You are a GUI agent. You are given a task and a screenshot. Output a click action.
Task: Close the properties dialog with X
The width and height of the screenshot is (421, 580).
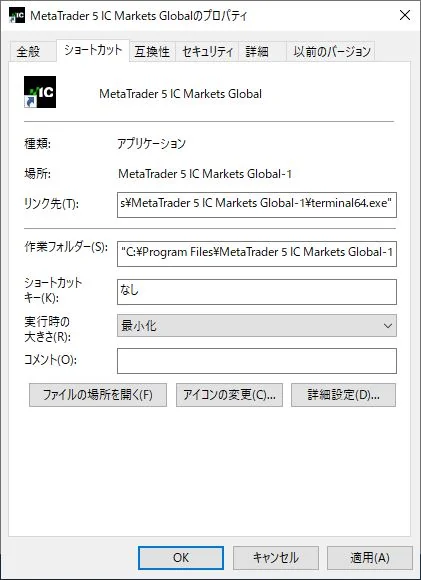(405, 15)
